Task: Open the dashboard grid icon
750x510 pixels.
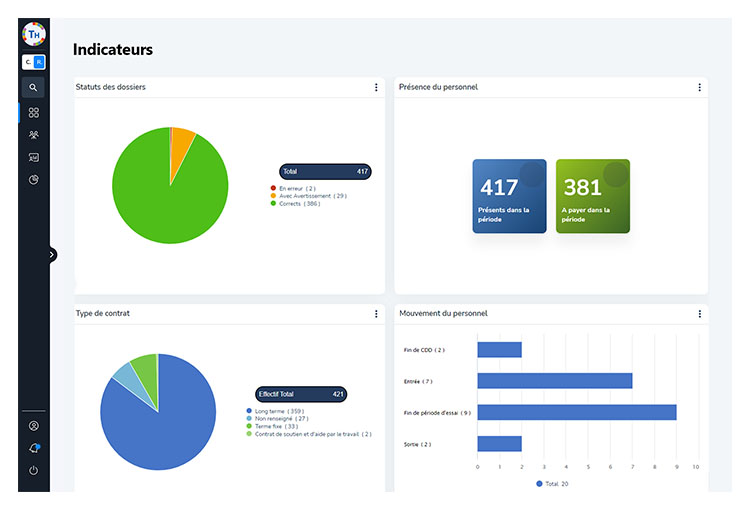Action: pos(33,113)
